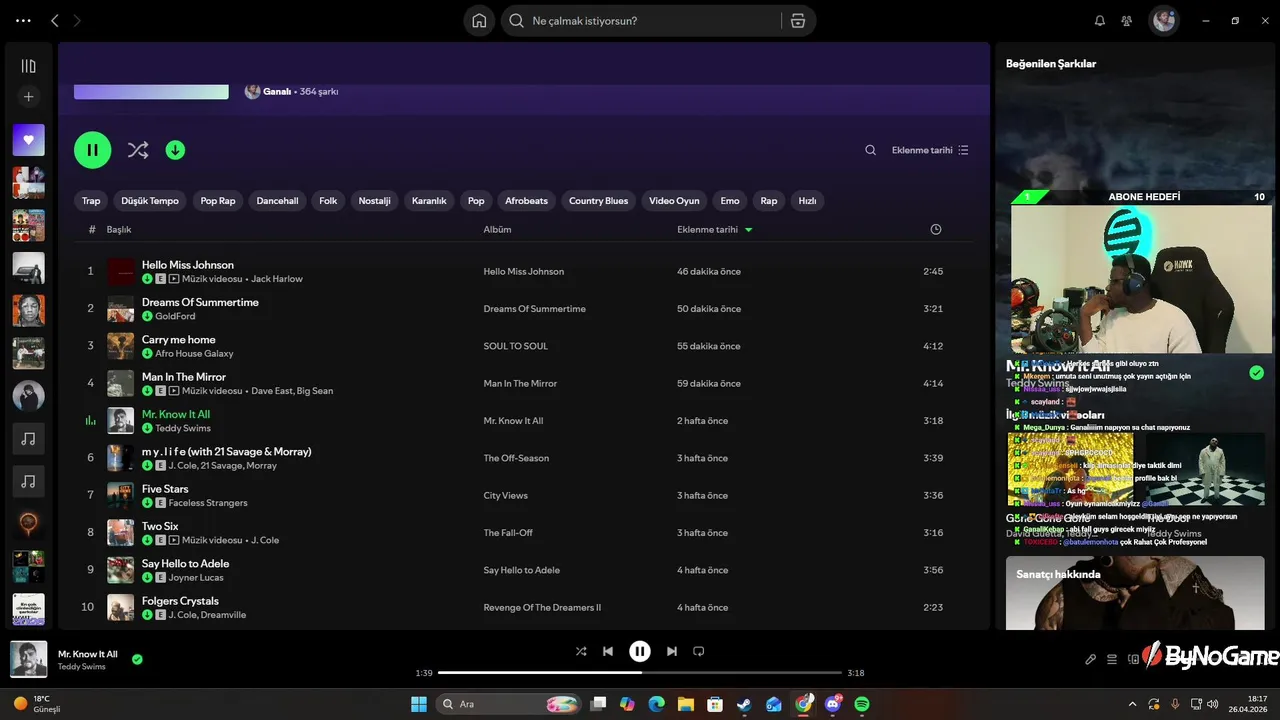Screen dimensions: 1280x720
Task: Select the Dancehall filter chip
Action: 277,201
